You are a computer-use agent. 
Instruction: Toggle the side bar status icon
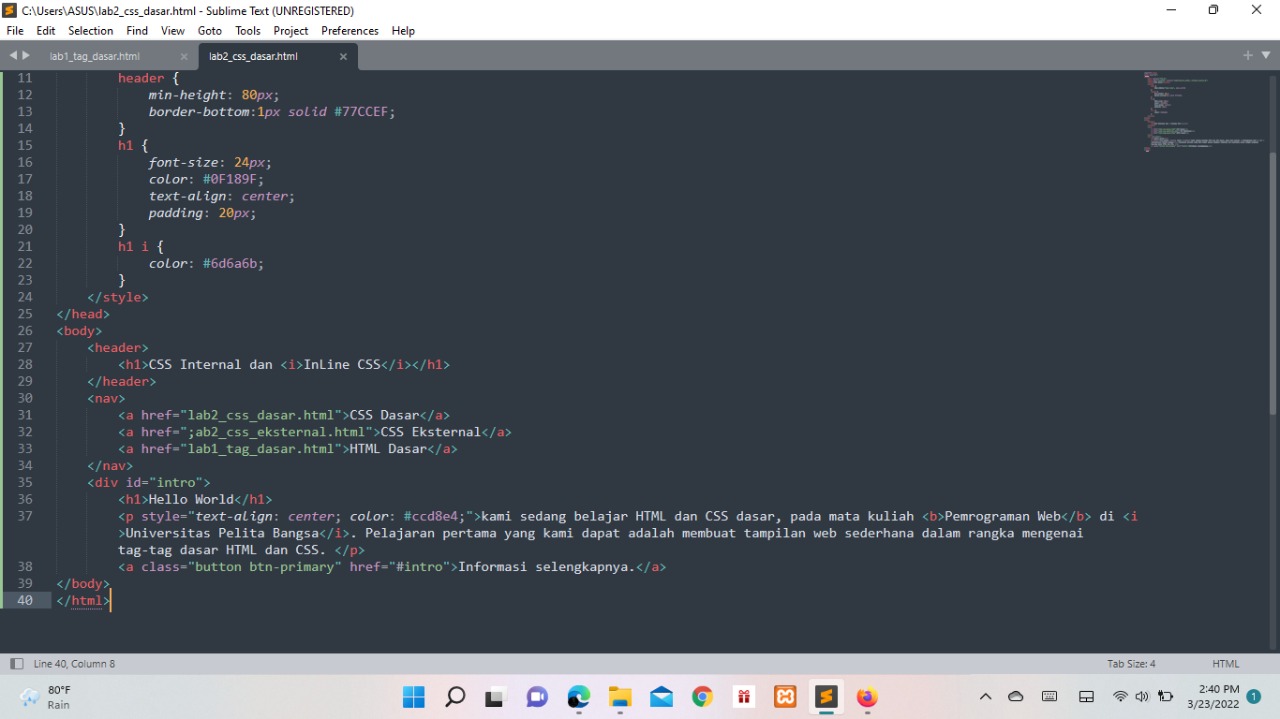pyautogui.click(x=16, y=663)
